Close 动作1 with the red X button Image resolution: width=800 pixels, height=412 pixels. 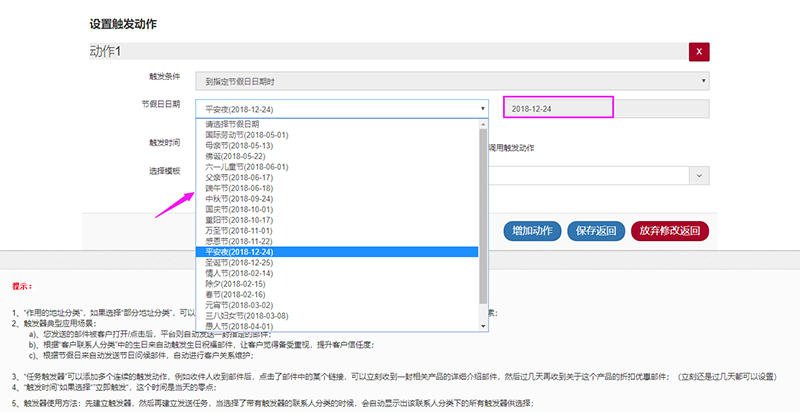tap(698, 52)
